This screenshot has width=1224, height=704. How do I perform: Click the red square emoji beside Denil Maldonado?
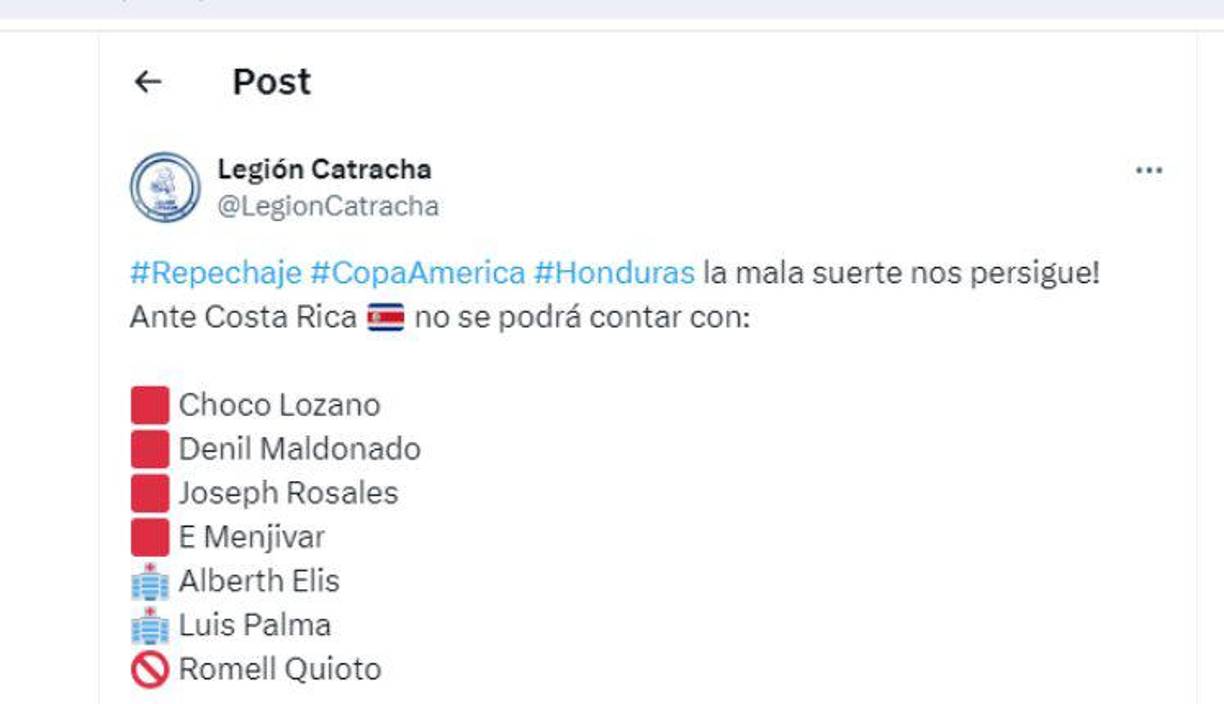[x=151, y=448]
